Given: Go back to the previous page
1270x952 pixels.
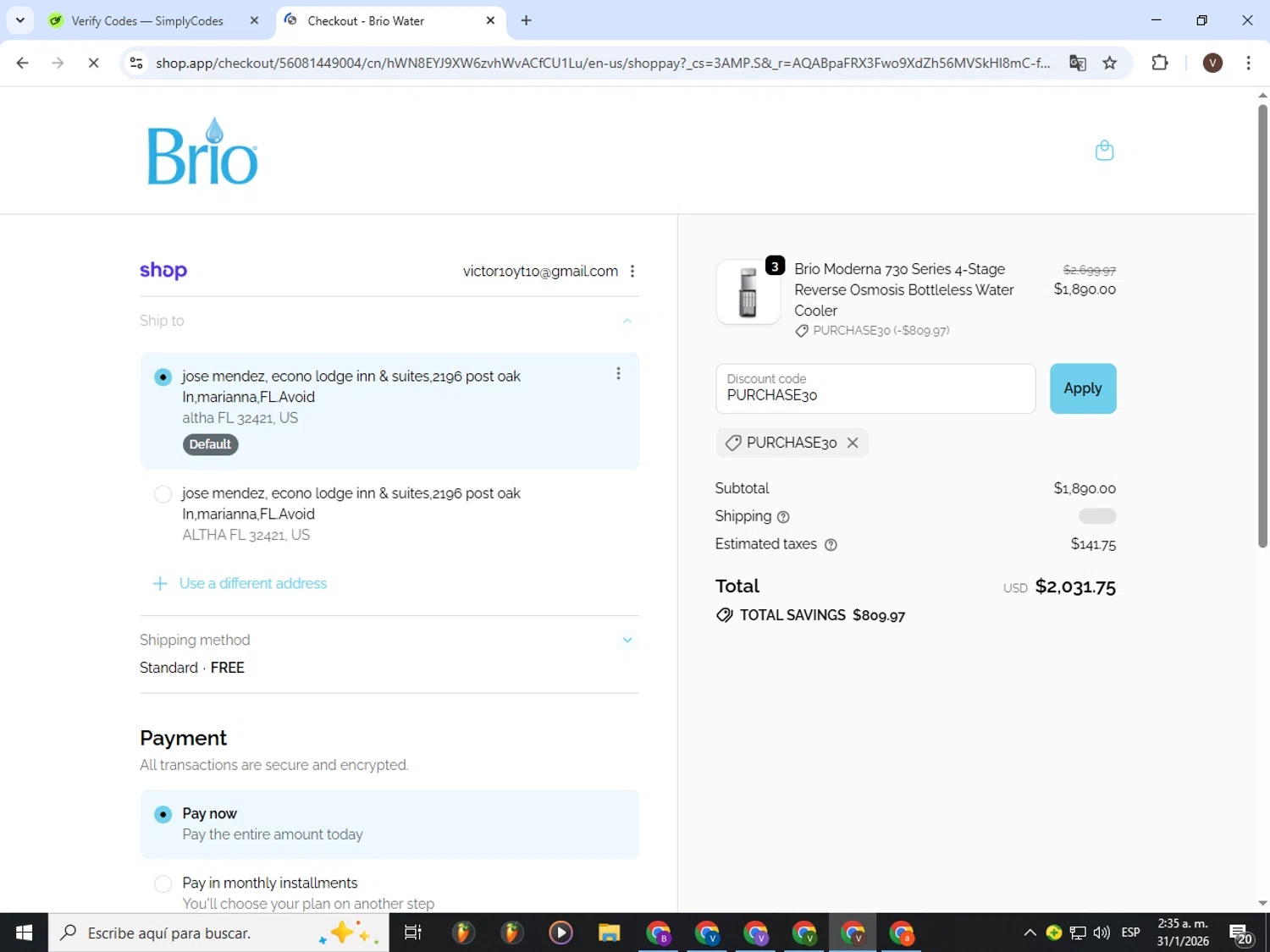Looking at the screenshot, I should click(x=23, y=63).
